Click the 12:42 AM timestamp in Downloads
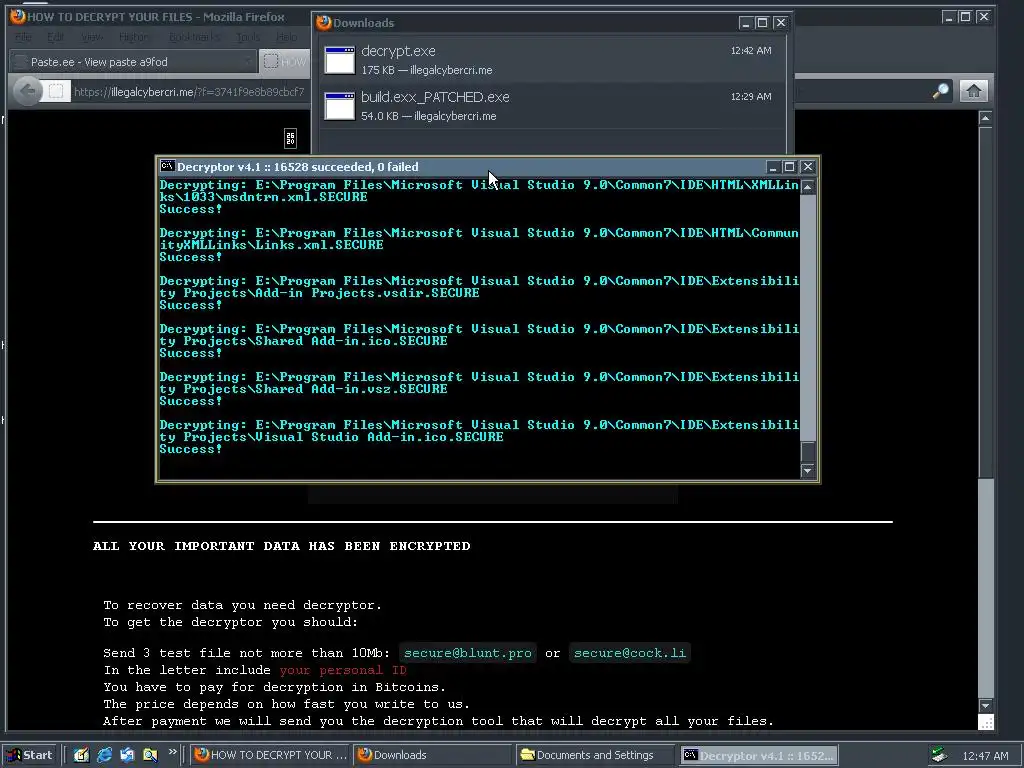 click(x=751, y=50)
